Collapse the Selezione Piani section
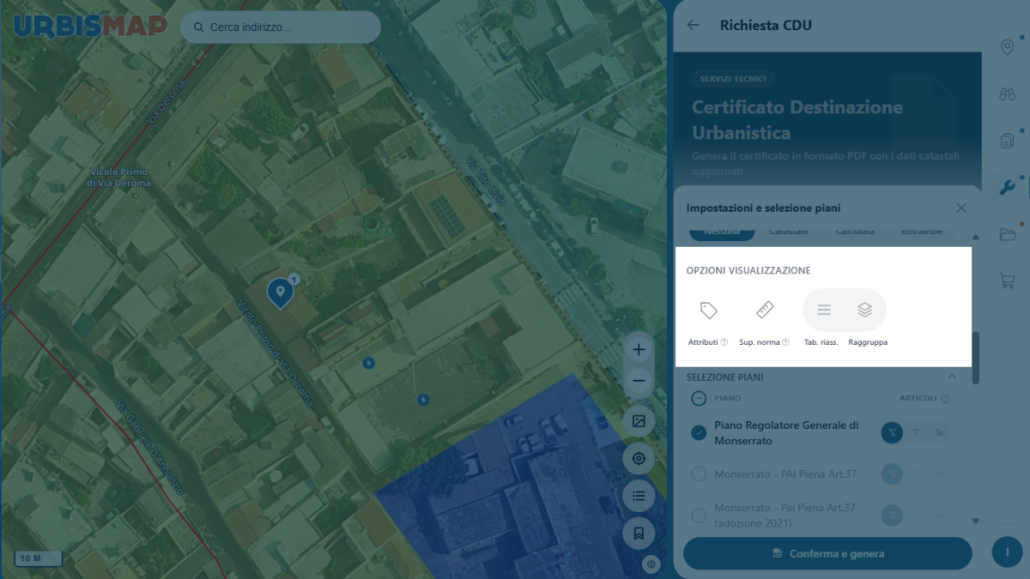The width and height of the screenshot is (1030, 579). tap(952, 377)
